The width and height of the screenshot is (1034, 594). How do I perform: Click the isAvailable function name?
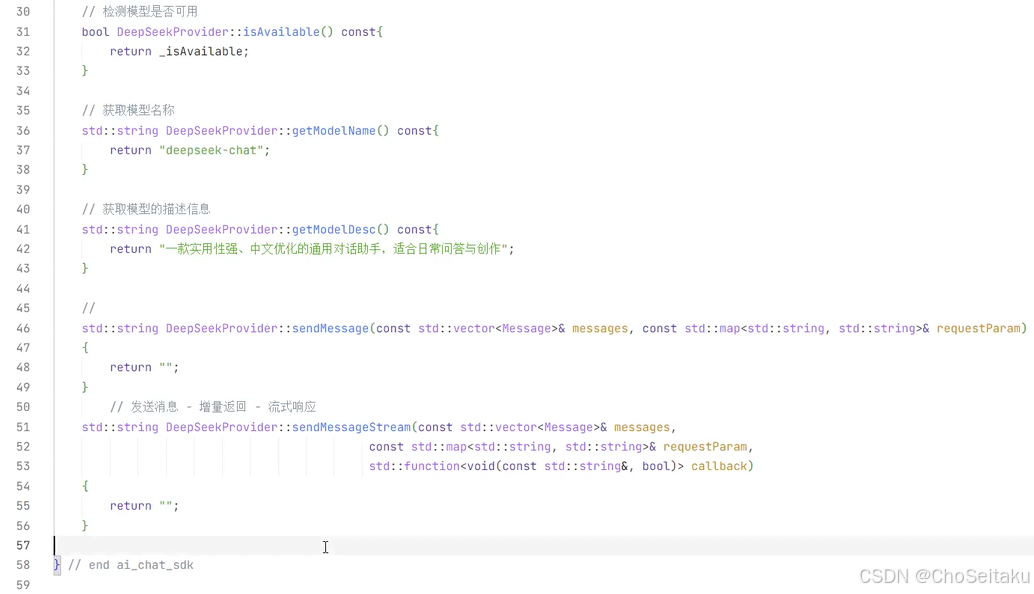tap(281, 32)
